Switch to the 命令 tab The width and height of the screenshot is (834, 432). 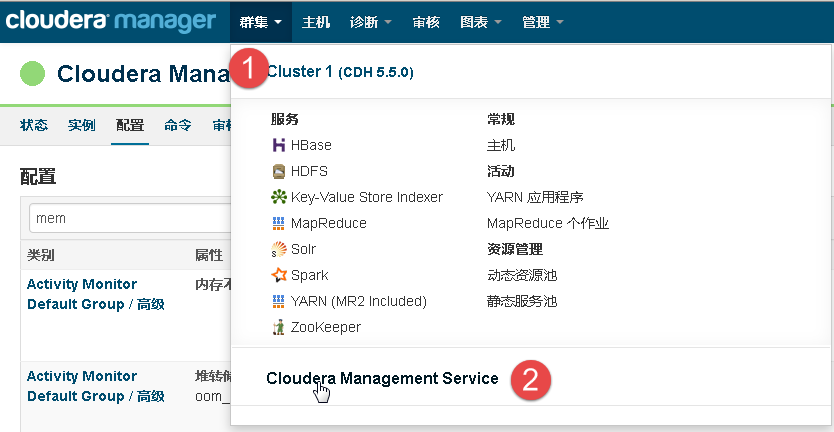[178, 126]
